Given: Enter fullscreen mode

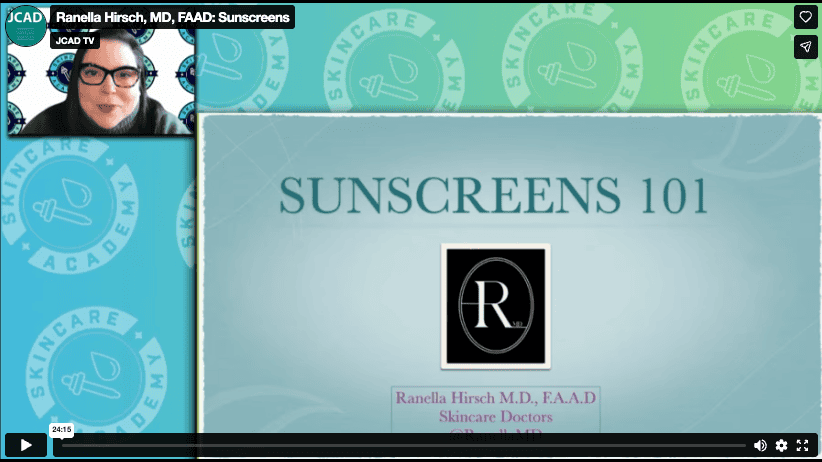Looking at the screenshot, I should click(802, 445).
